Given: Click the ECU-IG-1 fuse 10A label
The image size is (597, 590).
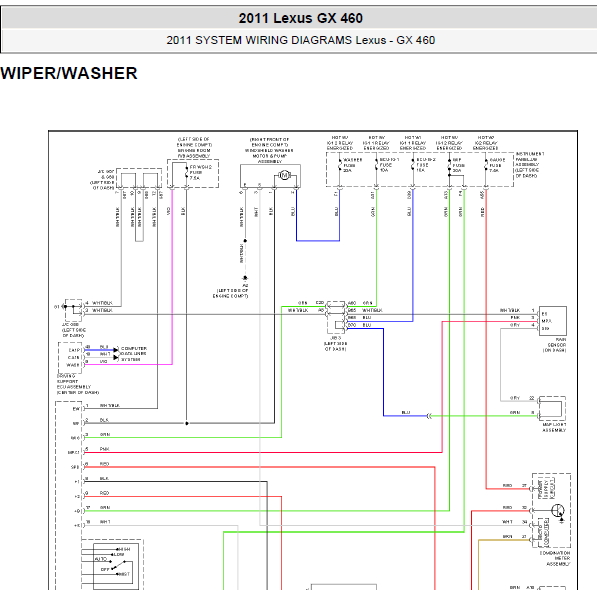Looking at the screenshot, I should tap(389, 165).
